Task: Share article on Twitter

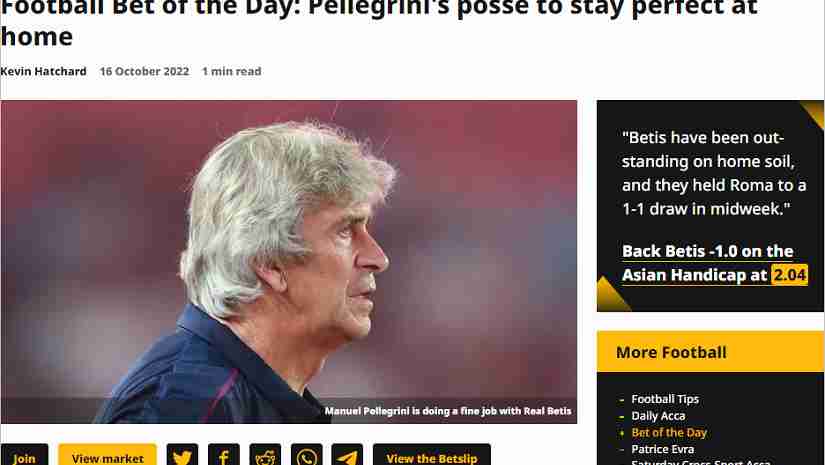Action: point(182,456)
